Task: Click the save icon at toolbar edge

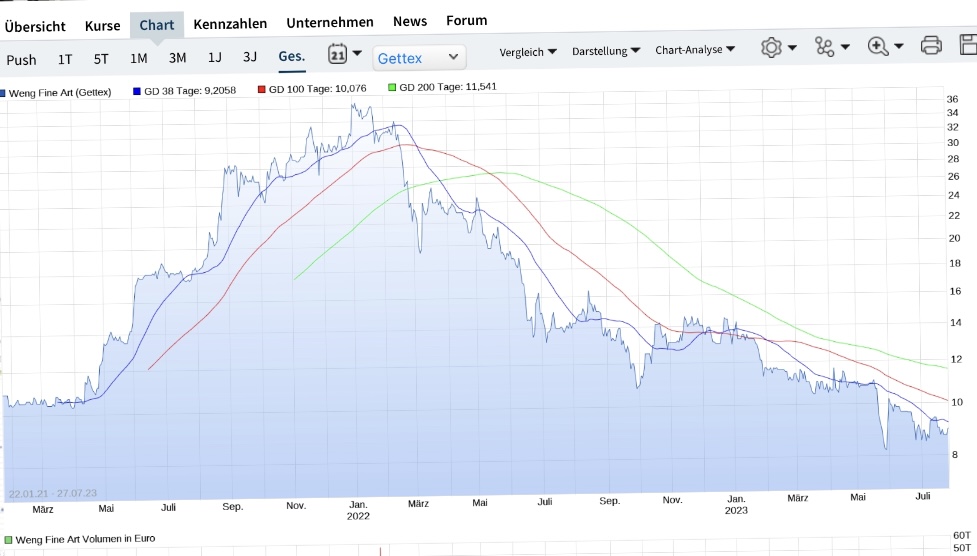Action: tap(968, 45)
